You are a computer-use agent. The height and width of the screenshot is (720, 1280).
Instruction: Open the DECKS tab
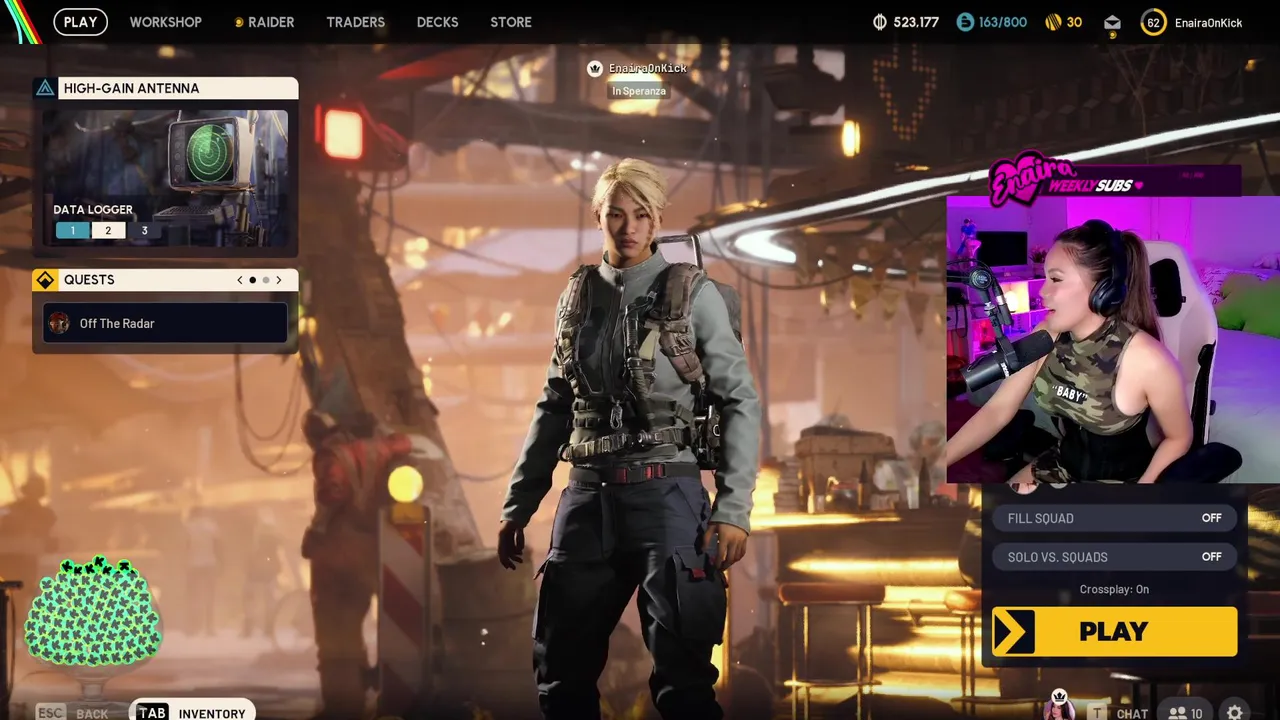tap(437, 22)
